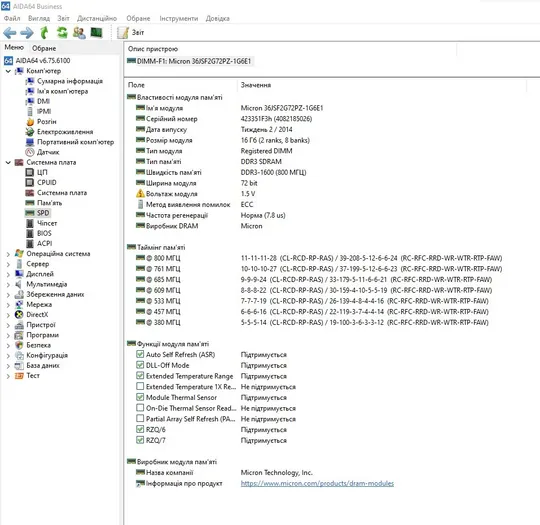
Task: Select the Чіпсет tree icon
Action: tap(30, 223)
